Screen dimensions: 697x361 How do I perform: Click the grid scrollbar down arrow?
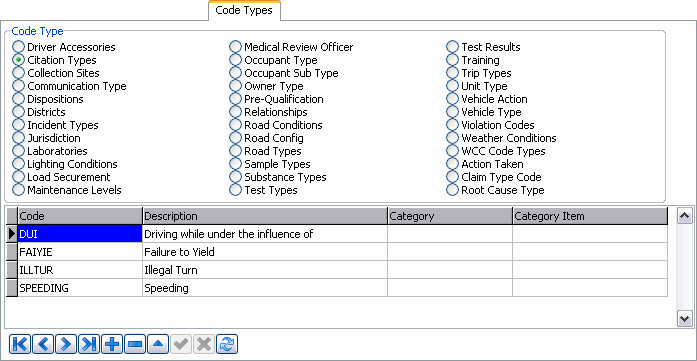pyautogui.click(x=685, y=319)
